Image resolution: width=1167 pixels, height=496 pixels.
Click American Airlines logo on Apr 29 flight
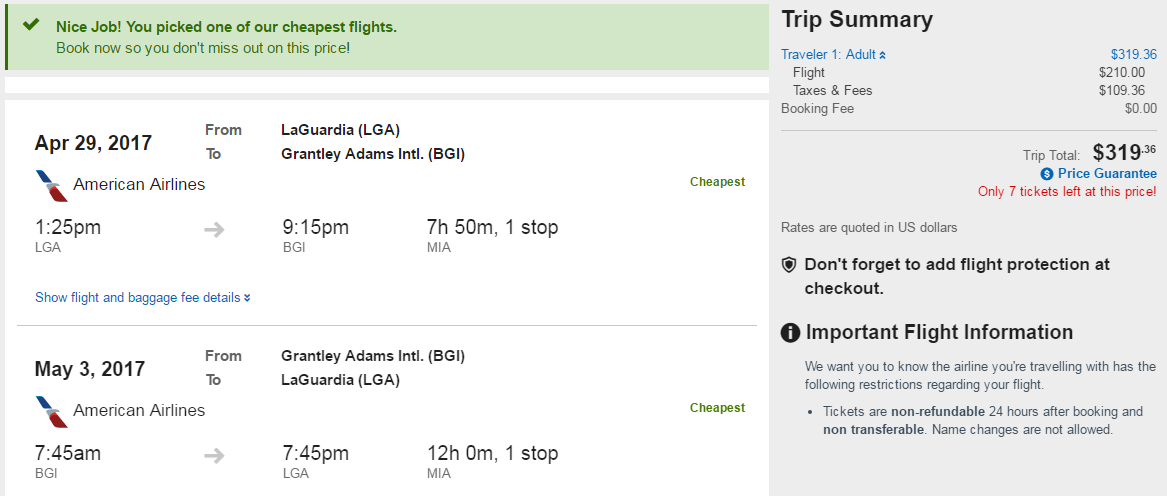tap(51, 185)
